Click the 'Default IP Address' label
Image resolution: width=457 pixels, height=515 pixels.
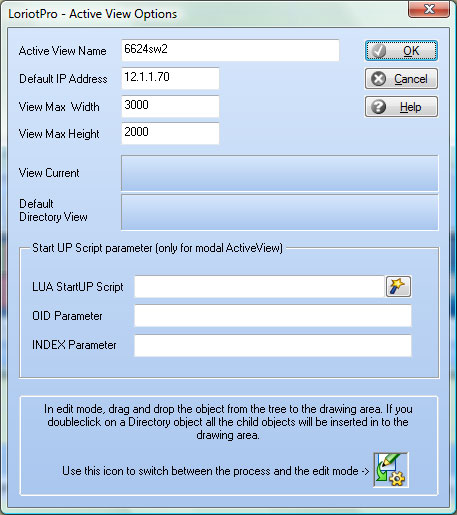(x=63, y=79)
